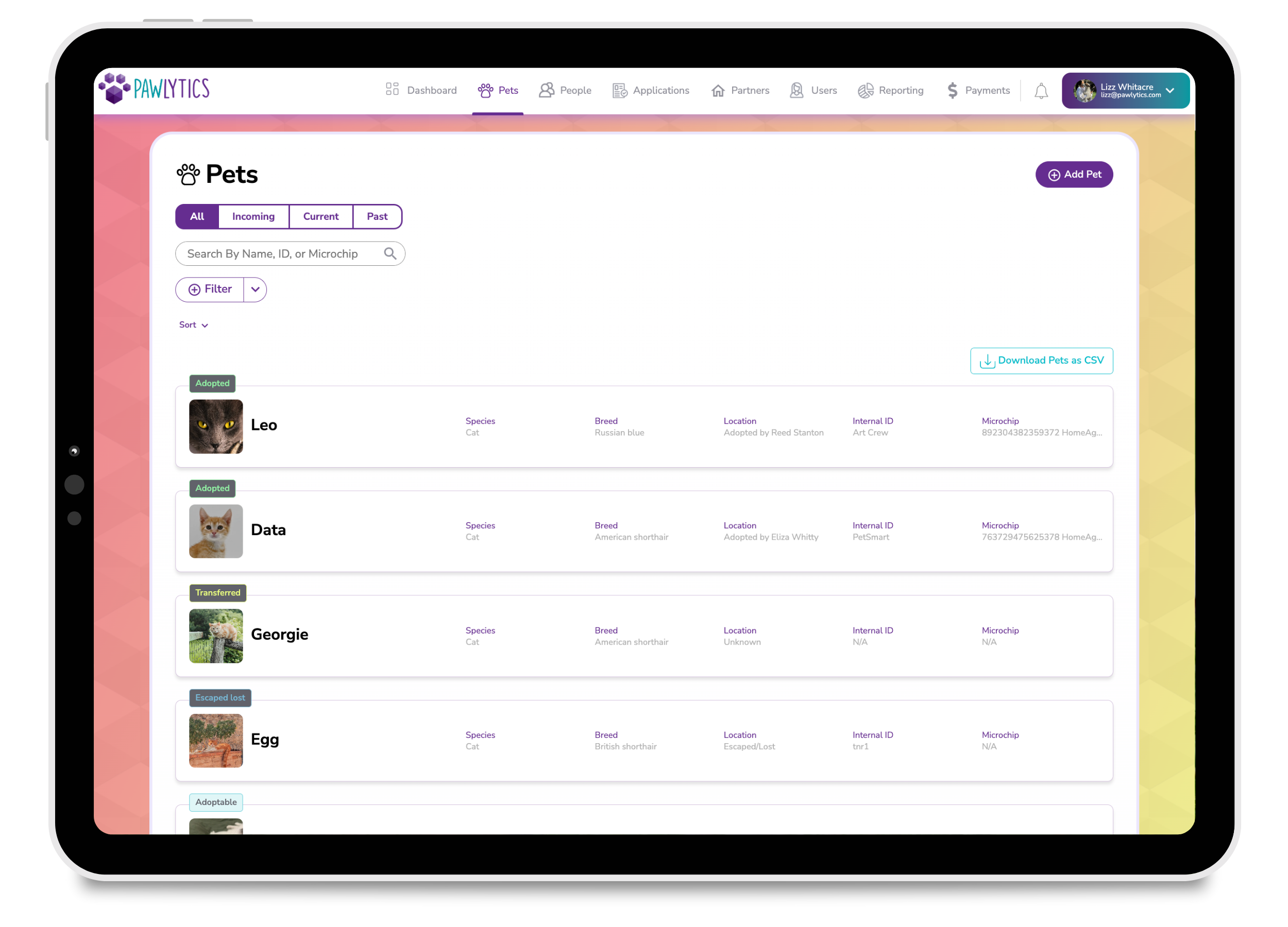Click Lizz Whitacre profile avatar
The width and height of the screenshot is (1288, 927).
click(x=1084, y=91)
